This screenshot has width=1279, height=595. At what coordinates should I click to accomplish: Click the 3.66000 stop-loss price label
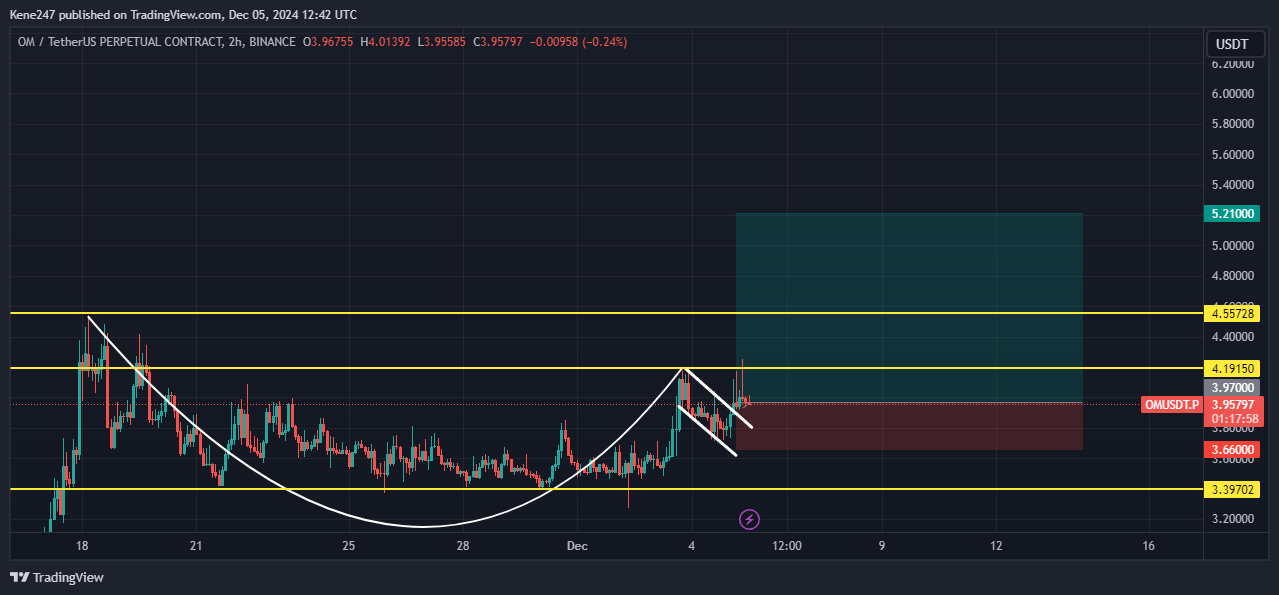point(1231,450)
